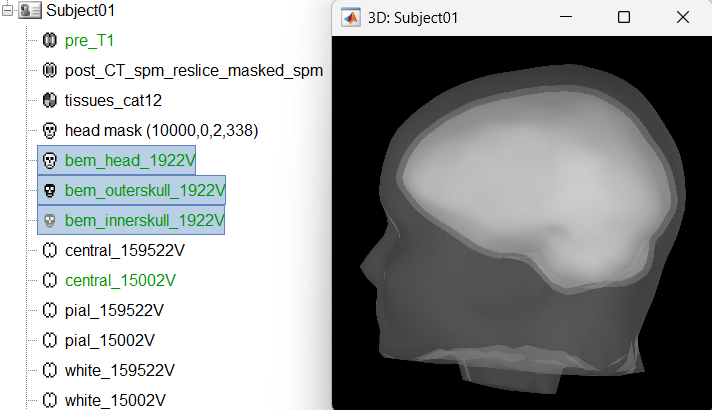Select the pial_159522V surface
The image size is (712, 410).
pyautogui.click(x=114, y=310)
